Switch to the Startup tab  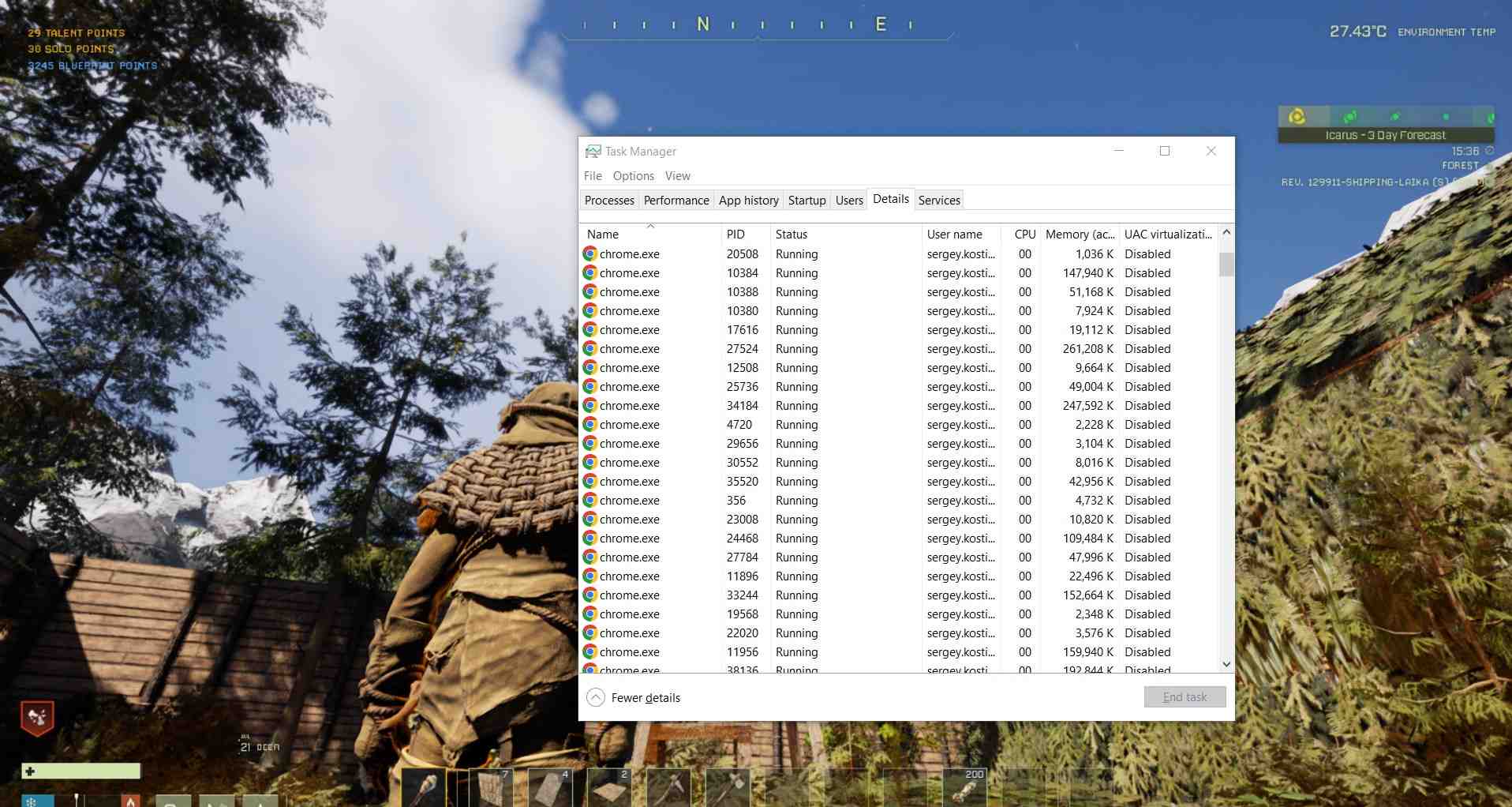pos(807,200)
